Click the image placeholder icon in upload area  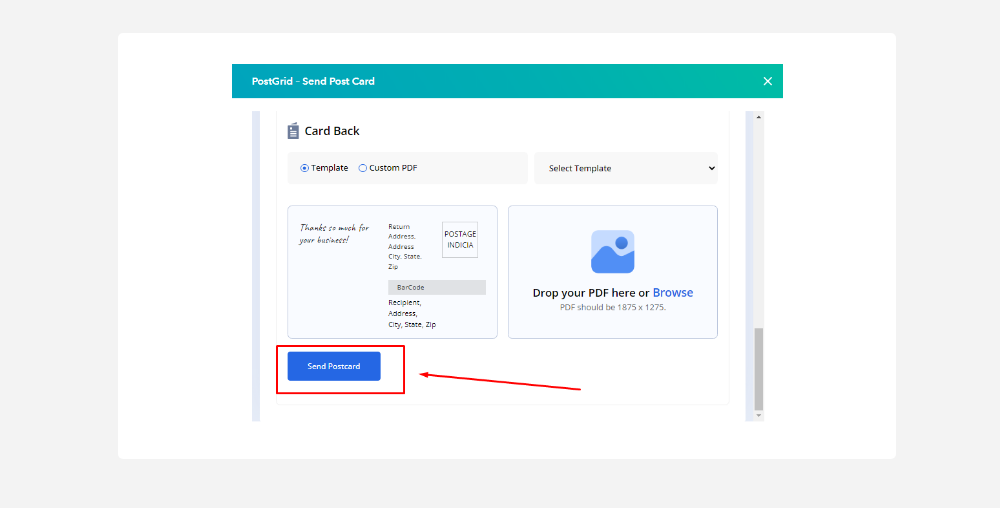[612, 252]
